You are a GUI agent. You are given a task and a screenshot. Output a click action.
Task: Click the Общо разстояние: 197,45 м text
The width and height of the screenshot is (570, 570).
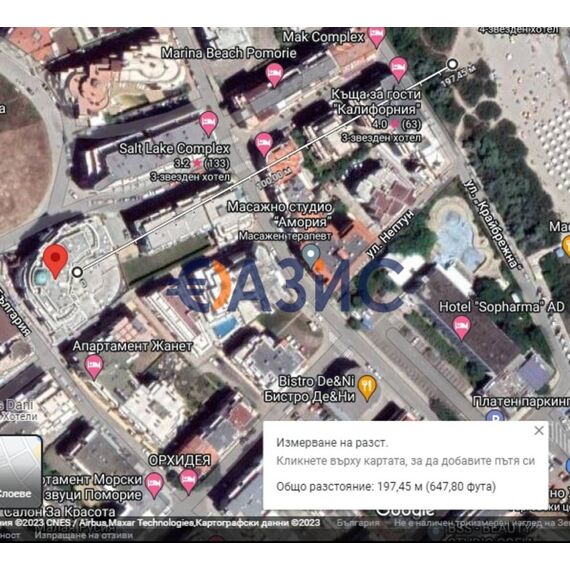coord(386,486)
